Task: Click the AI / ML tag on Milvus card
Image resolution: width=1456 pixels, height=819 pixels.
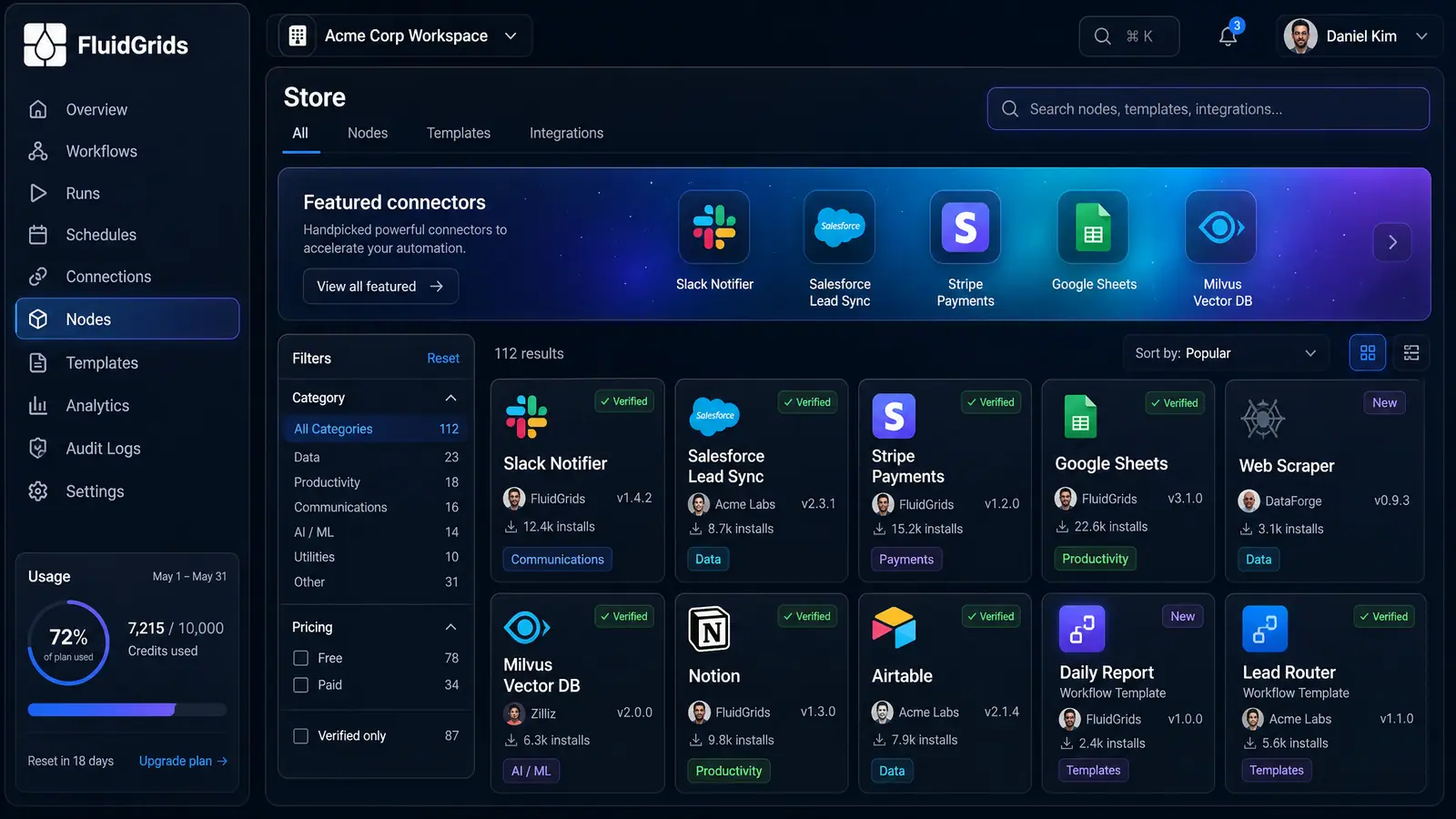Action: [531, 771]
